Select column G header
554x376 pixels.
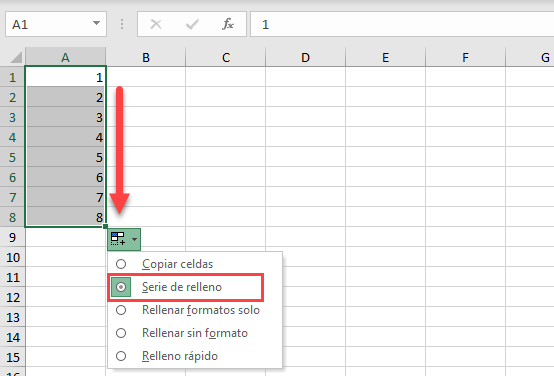coord(530,57)
